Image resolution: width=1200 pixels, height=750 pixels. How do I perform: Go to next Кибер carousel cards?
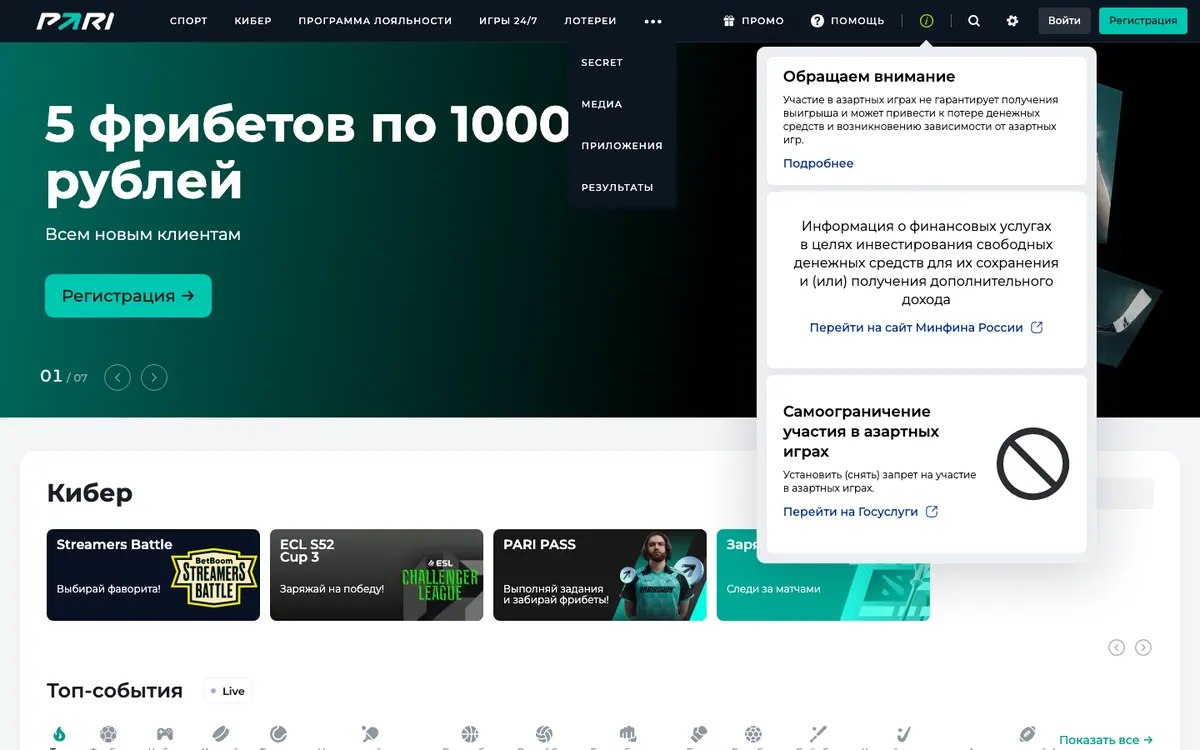[1143, 647]
